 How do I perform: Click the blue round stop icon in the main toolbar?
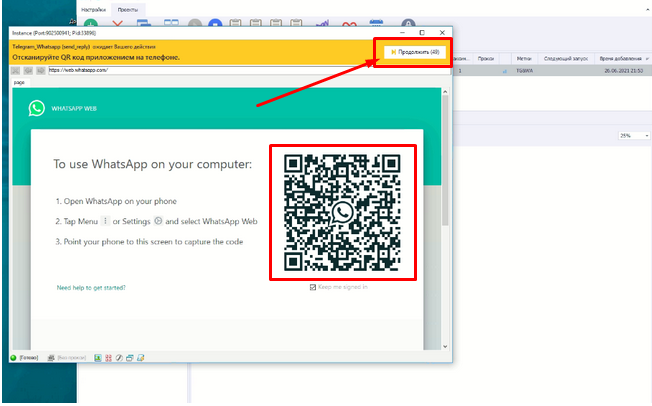coord(215,24)
